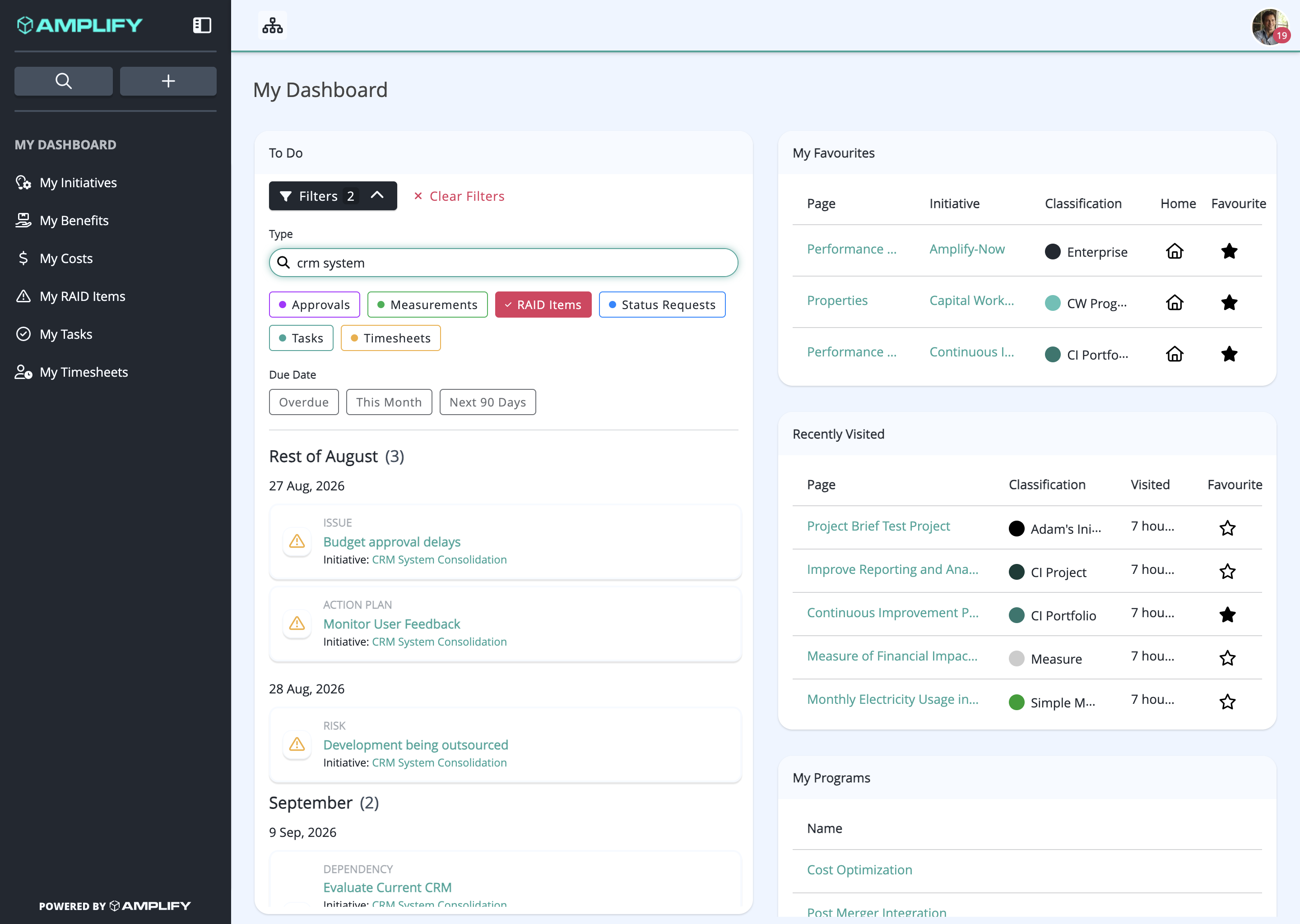The image size is (1300, 924).
Task: Toggle the Measurements type filter
Action: [427, 305]
